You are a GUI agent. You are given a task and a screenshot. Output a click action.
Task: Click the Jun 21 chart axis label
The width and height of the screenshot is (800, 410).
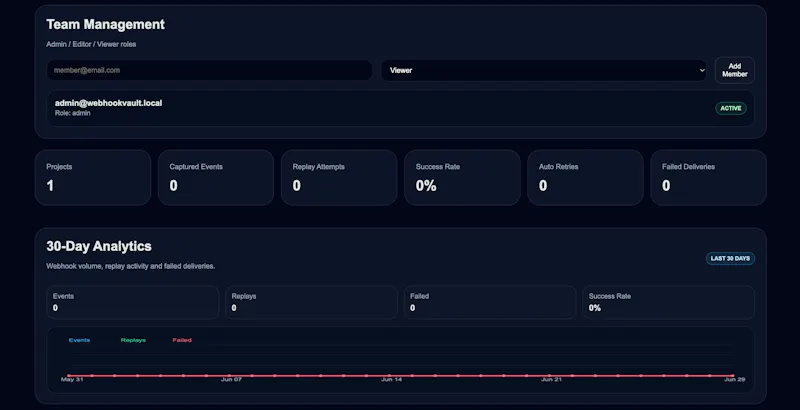point(551,379)
